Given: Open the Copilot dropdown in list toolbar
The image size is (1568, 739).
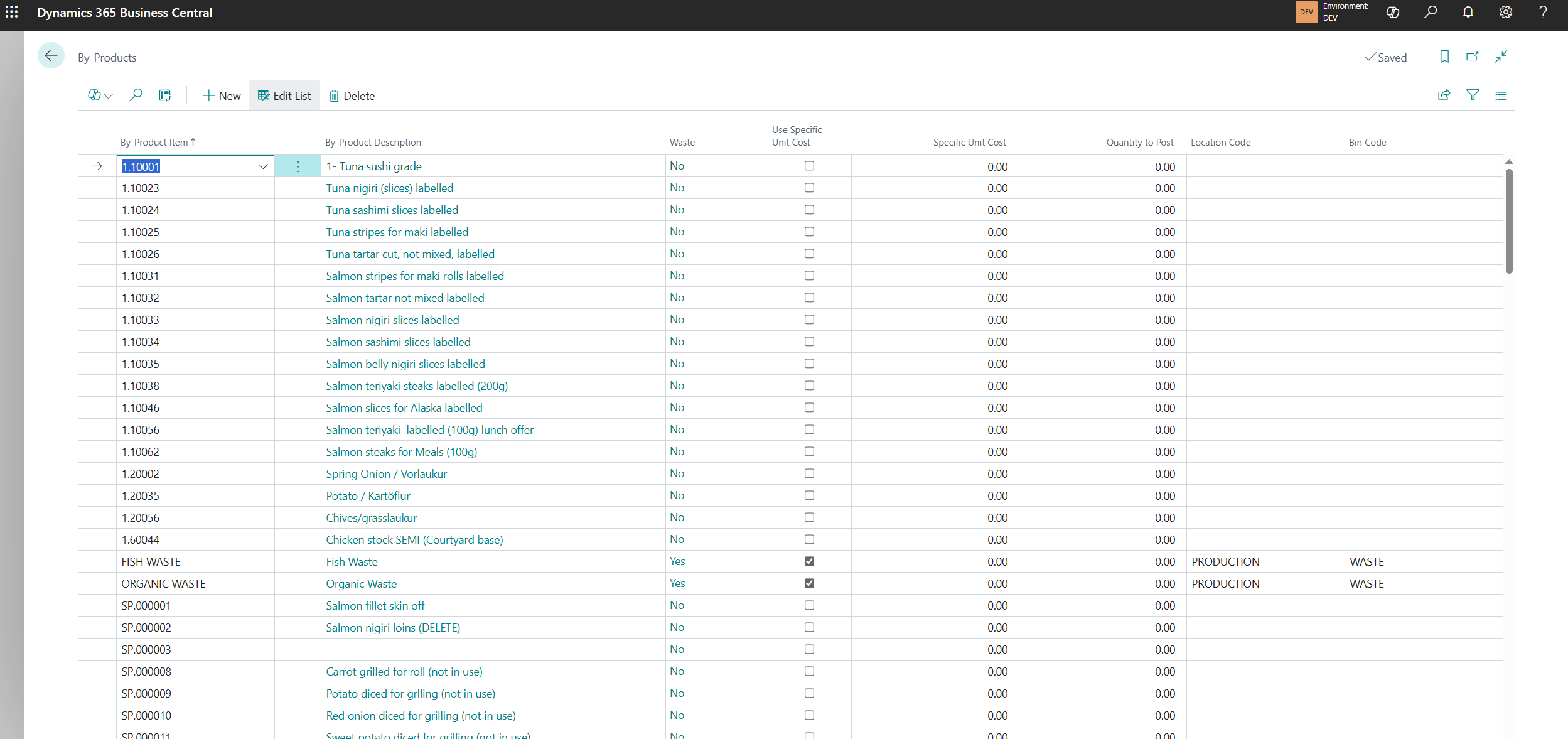Looking at the screenshot, I should pyautogui.click(x=100, y=95).
